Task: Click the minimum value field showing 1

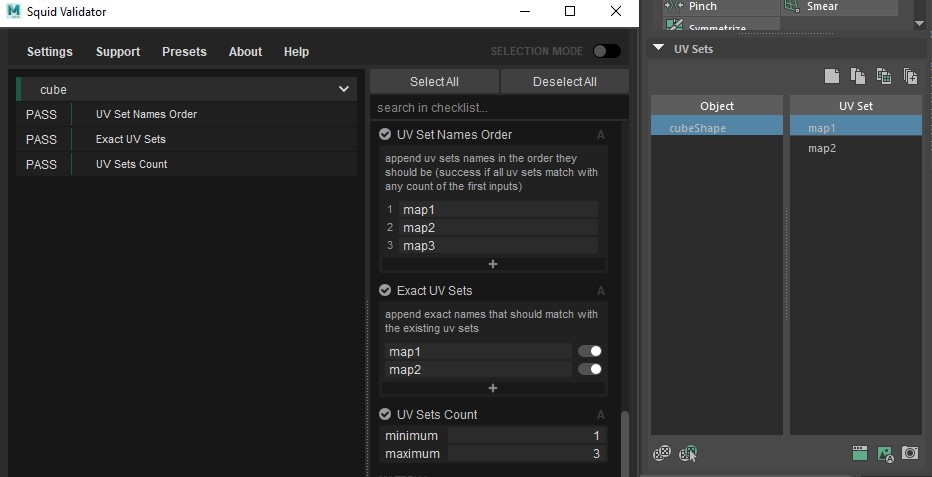Action: point(527,435)
